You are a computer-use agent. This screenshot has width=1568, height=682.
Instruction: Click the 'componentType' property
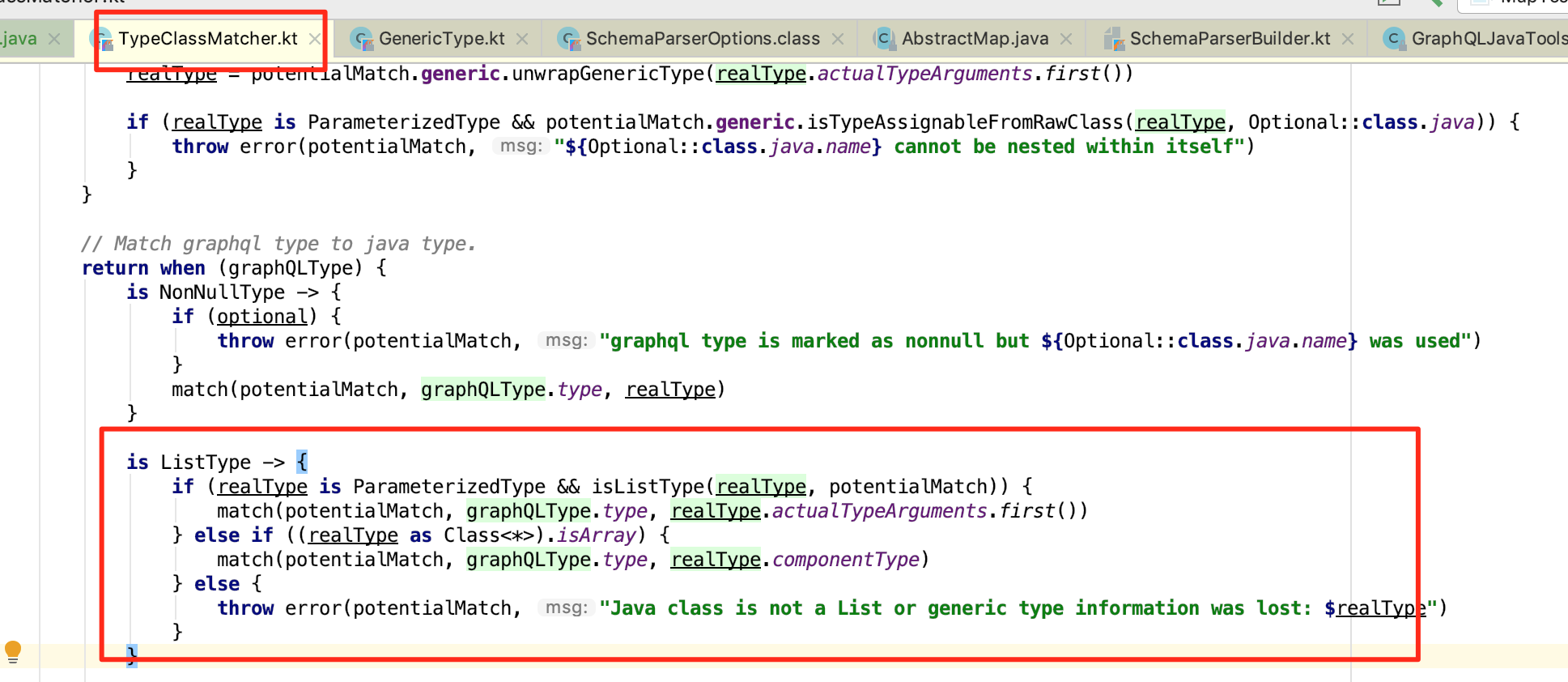[x=846, y=560]
